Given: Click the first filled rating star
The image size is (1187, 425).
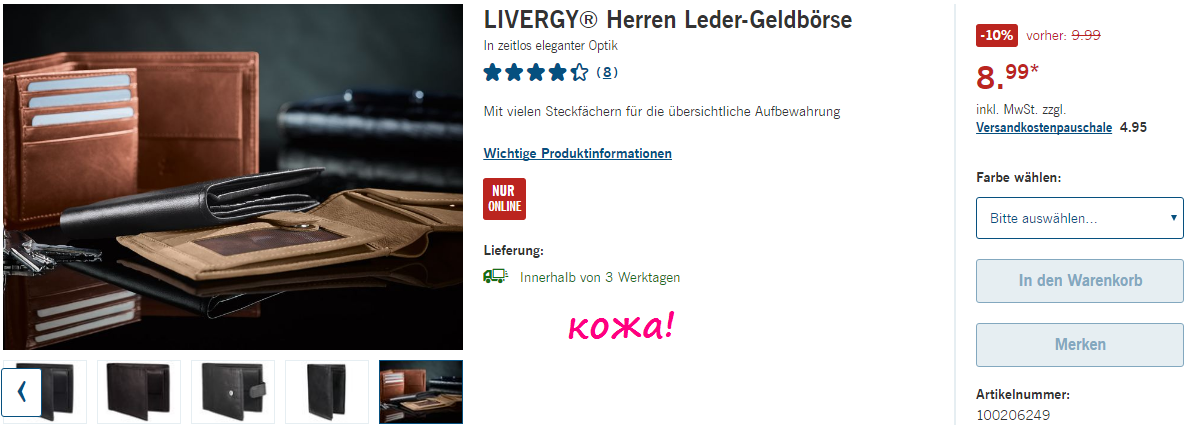Looking at the screenshot, I should (493, 73).
